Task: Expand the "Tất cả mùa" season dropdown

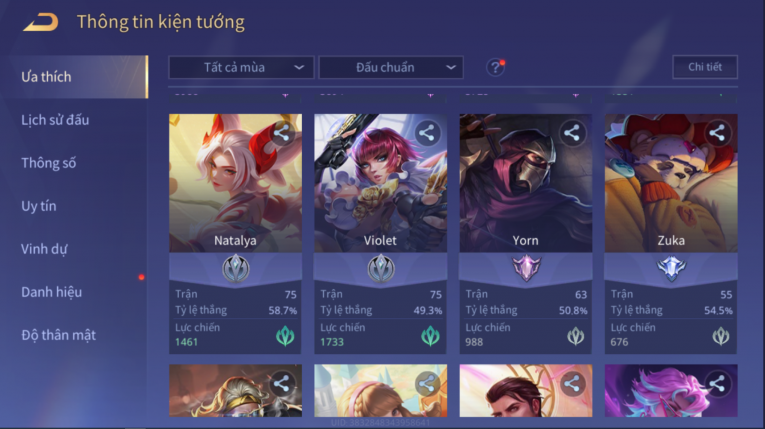Action: pyautogui.click(x=241, y=67)
